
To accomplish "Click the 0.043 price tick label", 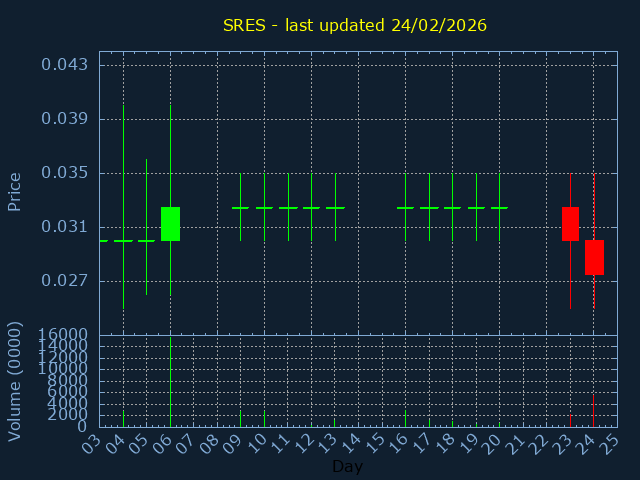I will pos(64,65).
